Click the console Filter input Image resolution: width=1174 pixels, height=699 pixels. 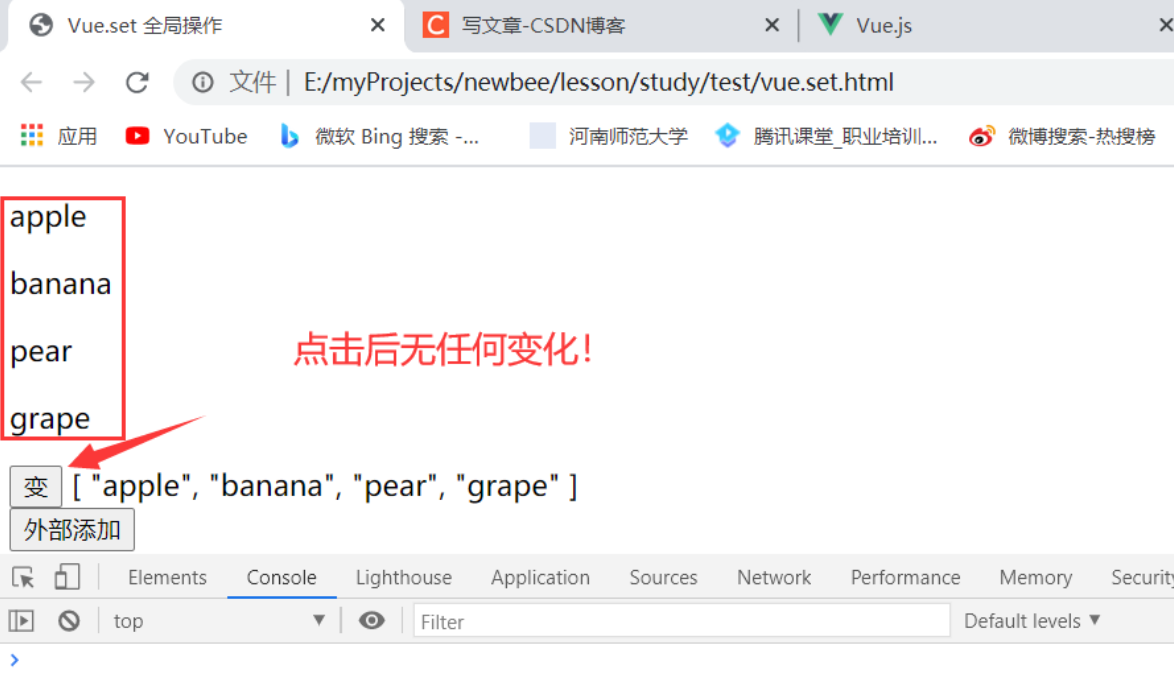click(681, 621)
